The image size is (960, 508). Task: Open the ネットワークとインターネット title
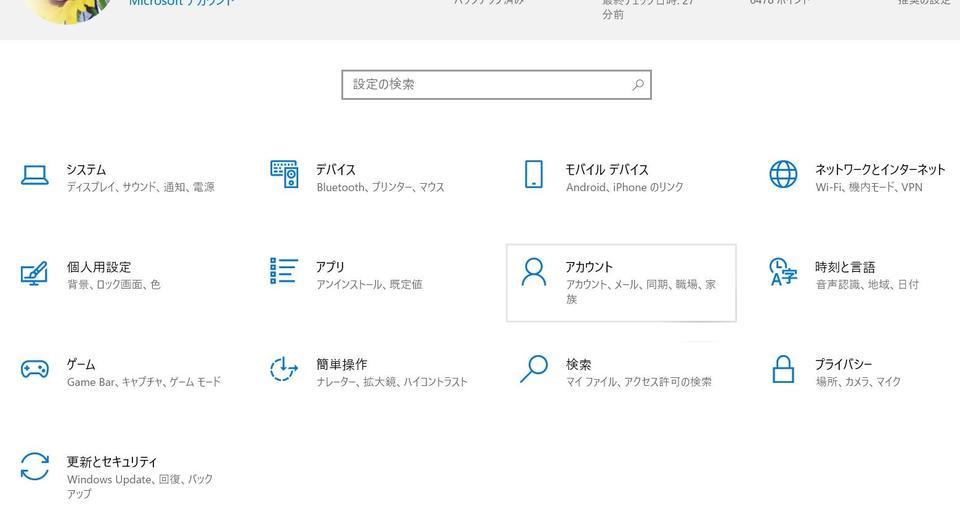tap(880, 170)
